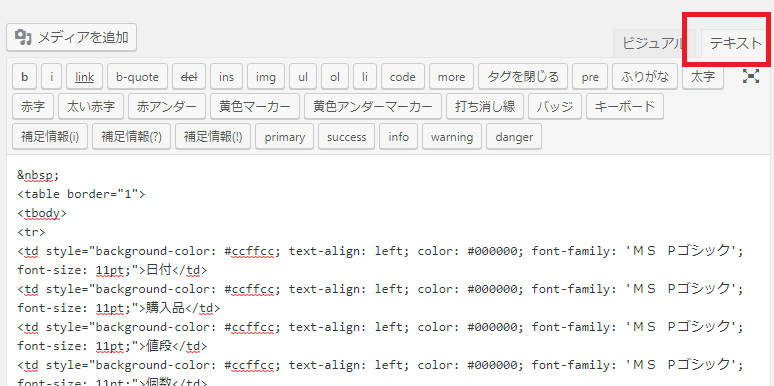The image size is (774, 386).
Task: Insert list item with li button
Action: pyautogui.click(x=365, y=77)
